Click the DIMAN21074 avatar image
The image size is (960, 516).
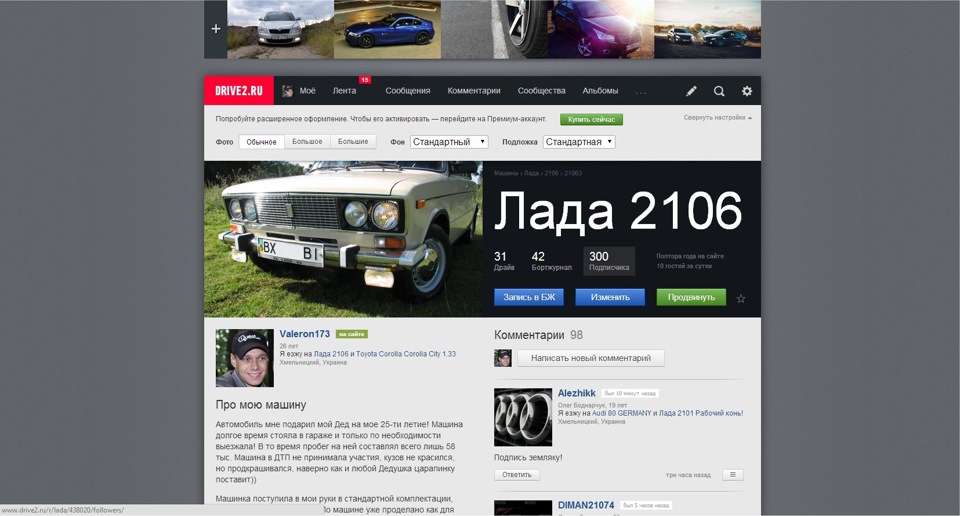pyautogui.click(x=523, y=508)
